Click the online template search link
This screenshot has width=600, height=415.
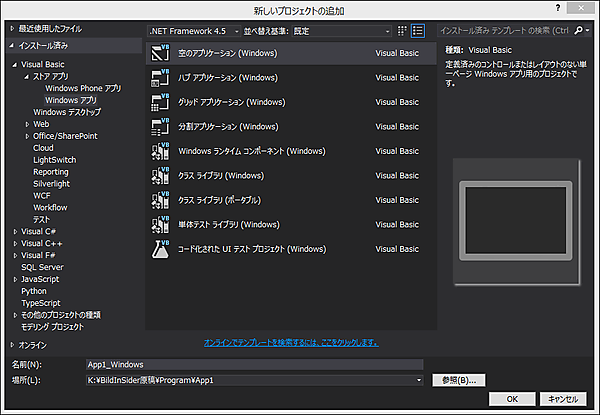pos(291,342)
